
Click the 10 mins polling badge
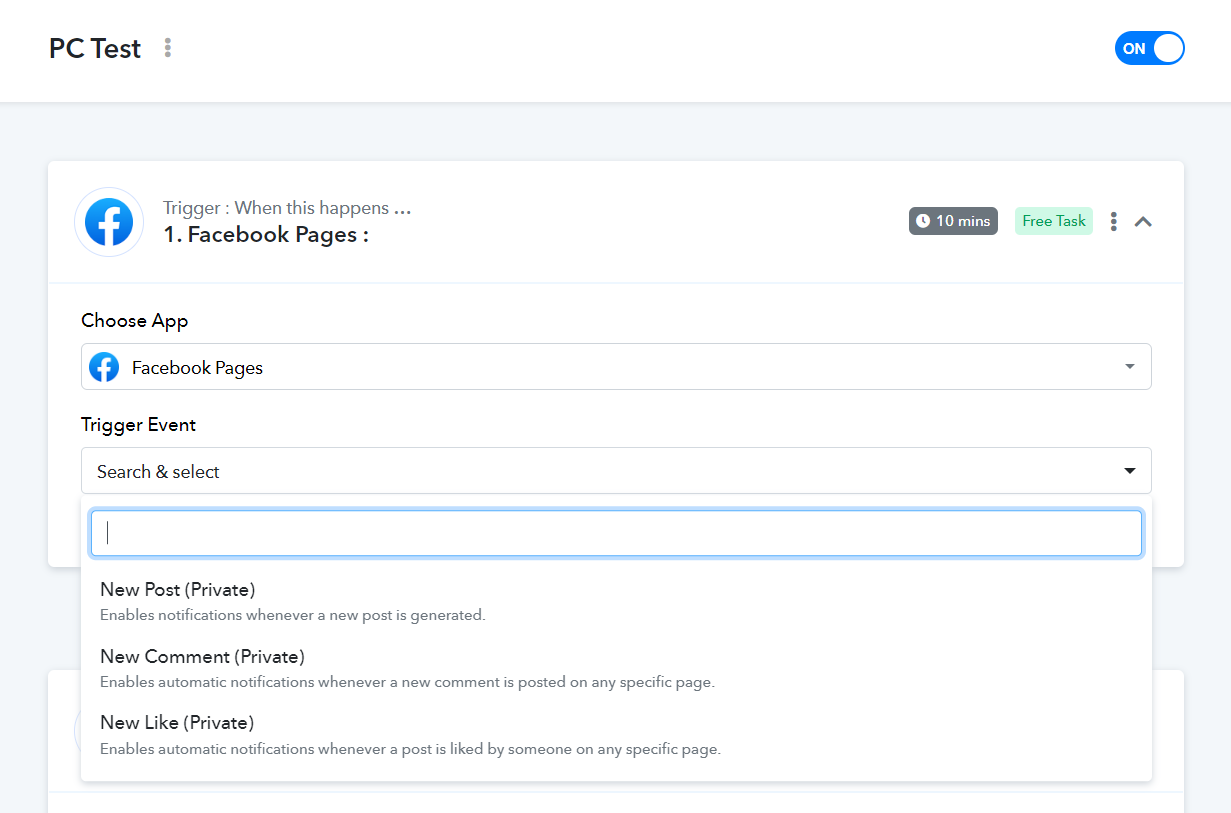pos(953,221)
